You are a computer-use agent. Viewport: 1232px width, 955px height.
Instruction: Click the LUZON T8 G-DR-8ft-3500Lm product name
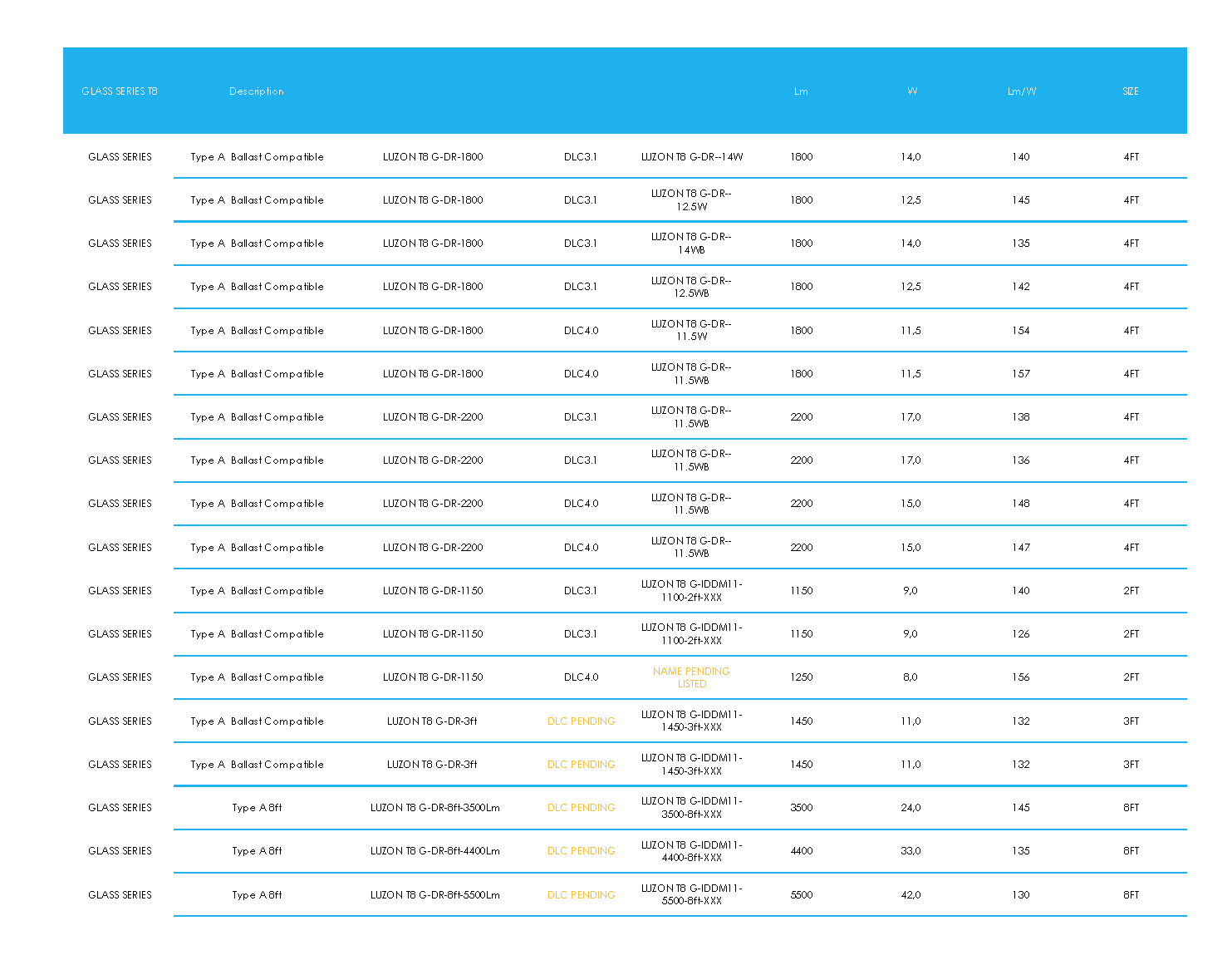[434, 808]
